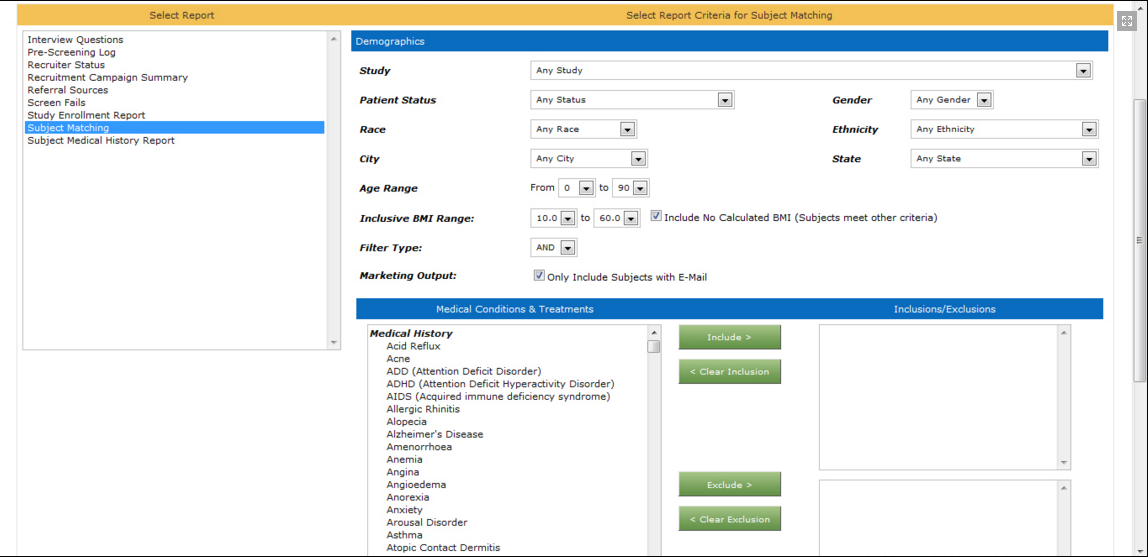Select Screen Fails report

pyautogui.click(x=56, y=102)
